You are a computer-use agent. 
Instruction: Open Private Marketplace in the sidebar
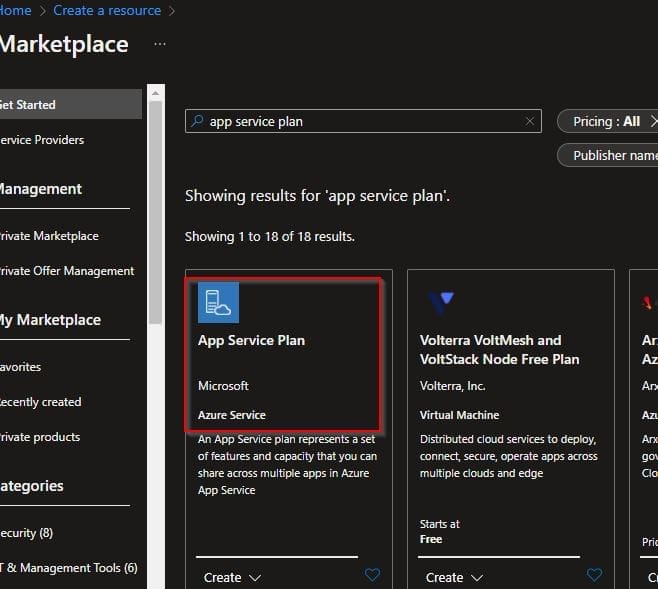(48, 236)
